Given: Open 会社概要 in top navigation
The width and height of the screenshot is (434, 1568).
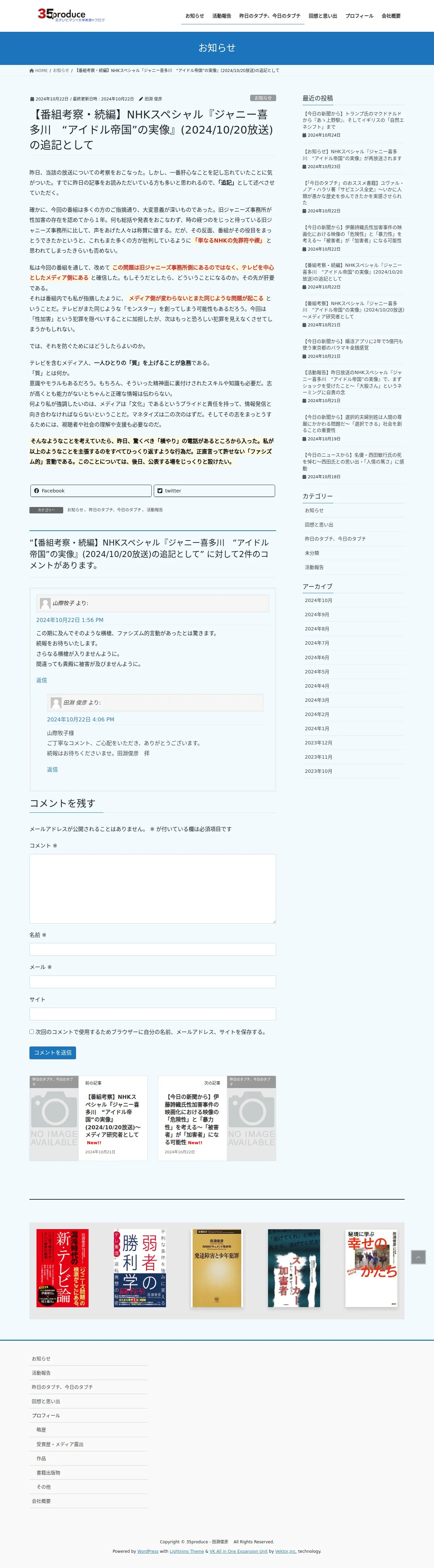Looking at the screenshot, I should (x=391, y=16).
